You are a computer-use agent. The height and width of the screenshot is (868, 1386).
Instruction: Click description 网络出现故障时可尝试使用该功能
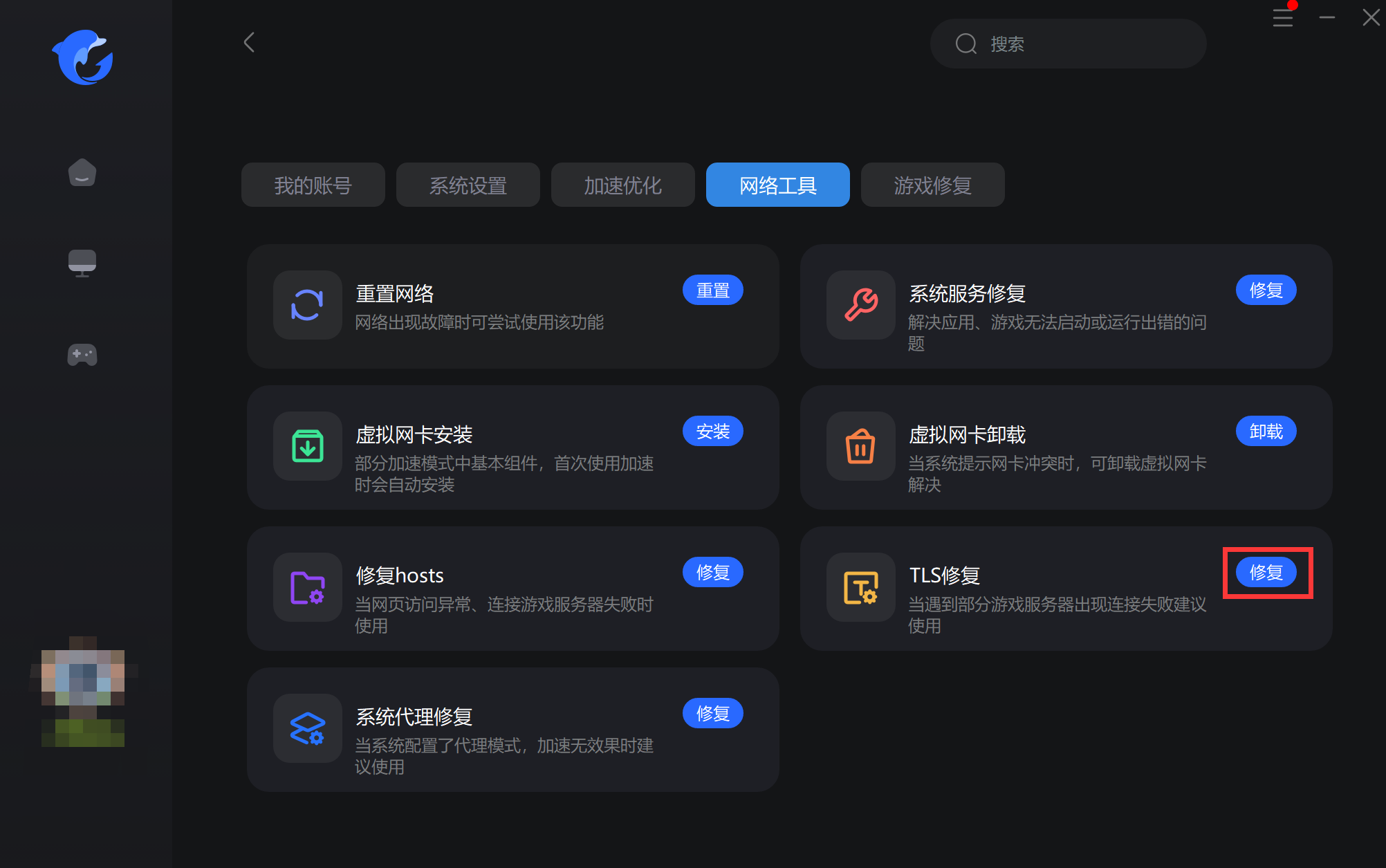pyautogui.click(x=479, y=322)
